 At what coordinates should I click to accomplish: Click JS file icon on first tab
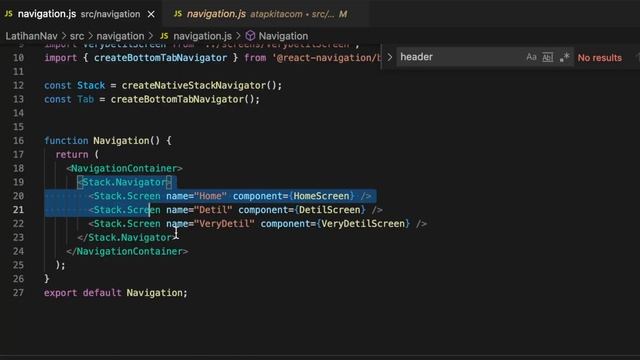[9, 14]
